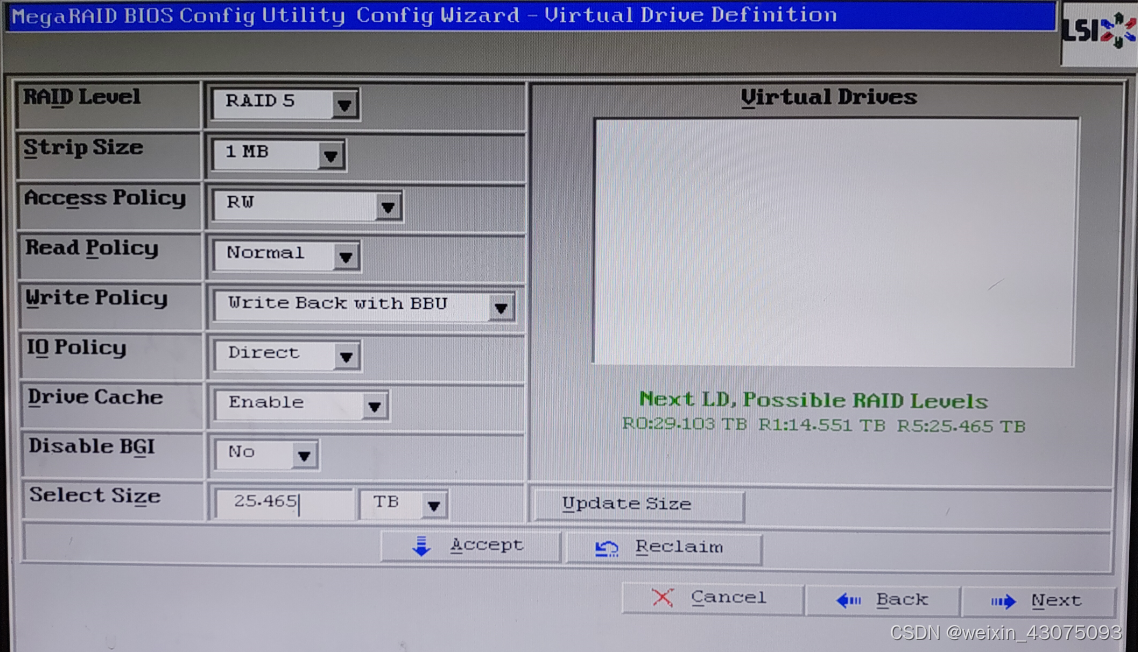The image size is (1138, 652).
Task: Click the Accept button
Action: pos(470,546)
